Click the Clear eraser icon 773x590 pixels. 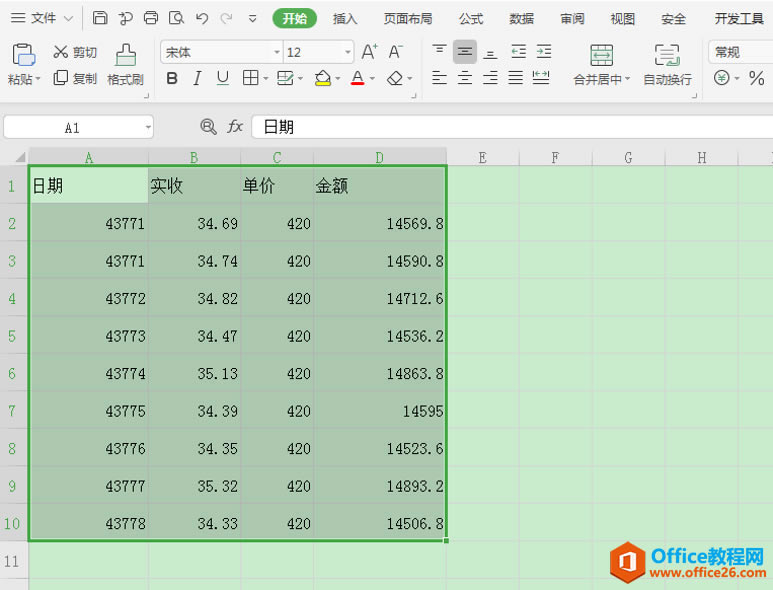395,78
